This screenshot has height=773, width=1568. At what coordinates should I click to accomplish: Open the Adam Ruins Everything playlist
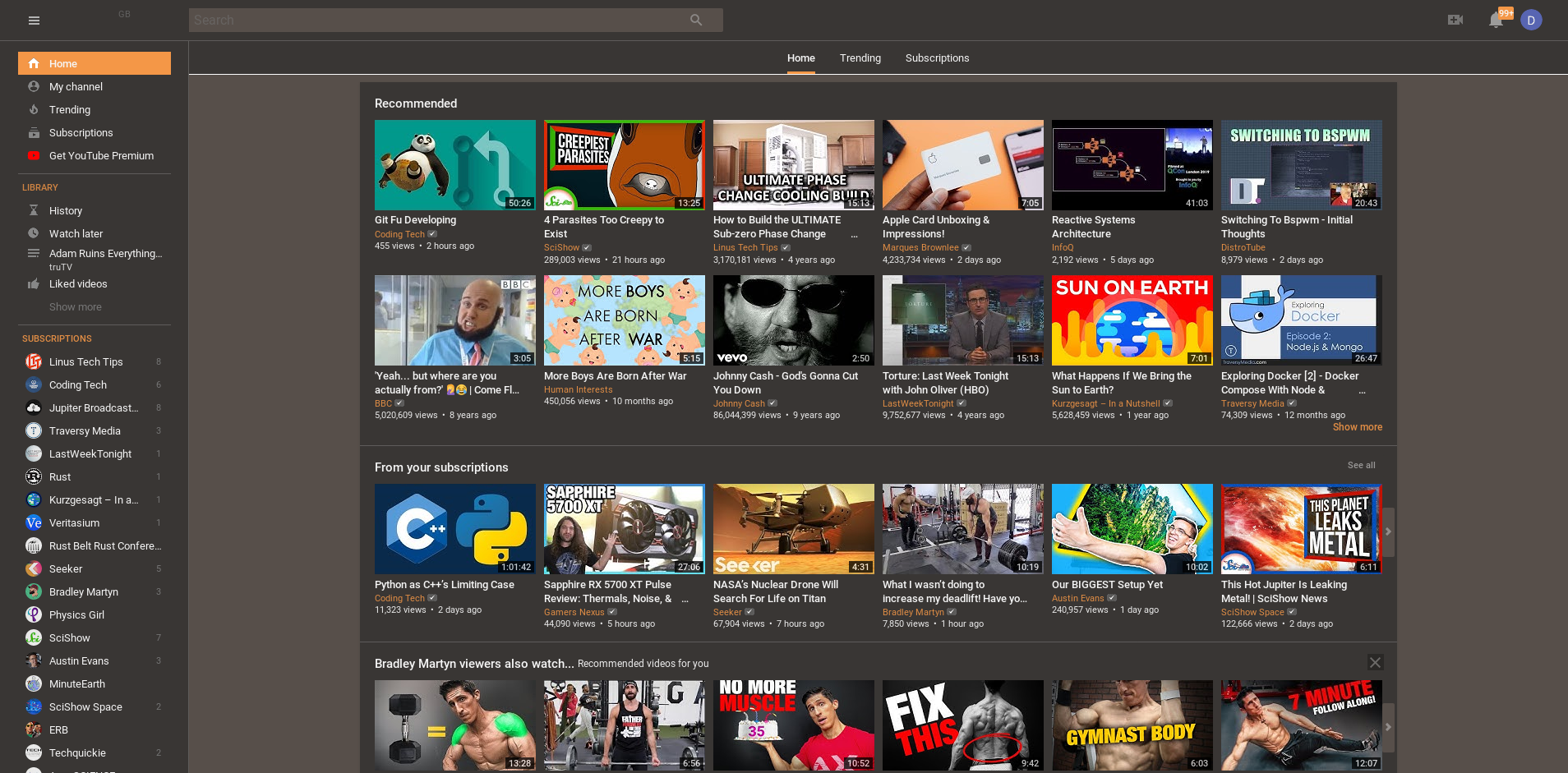(x=95, y=259)
